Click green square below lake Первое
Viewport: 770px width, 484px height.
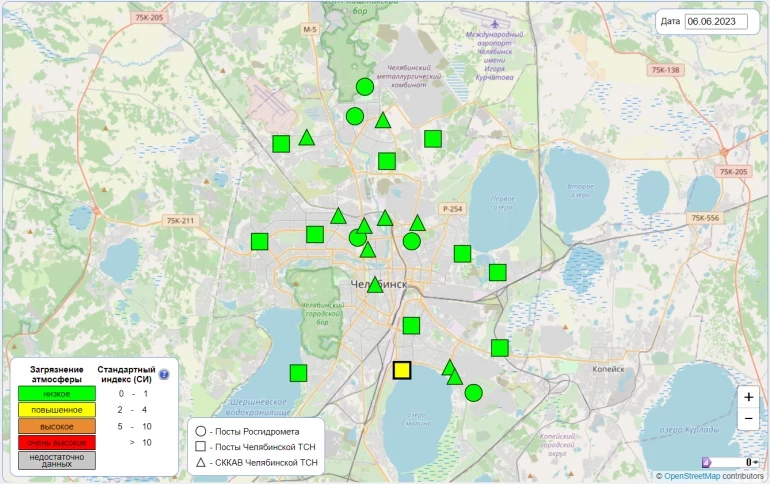point(462,254)
